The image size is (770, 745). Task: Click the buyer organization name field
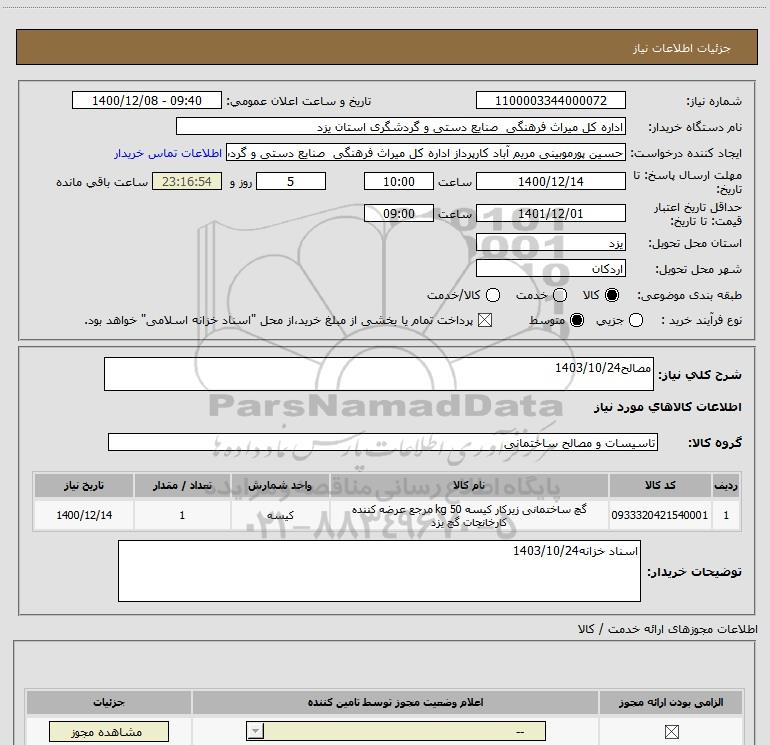(401, 127)
